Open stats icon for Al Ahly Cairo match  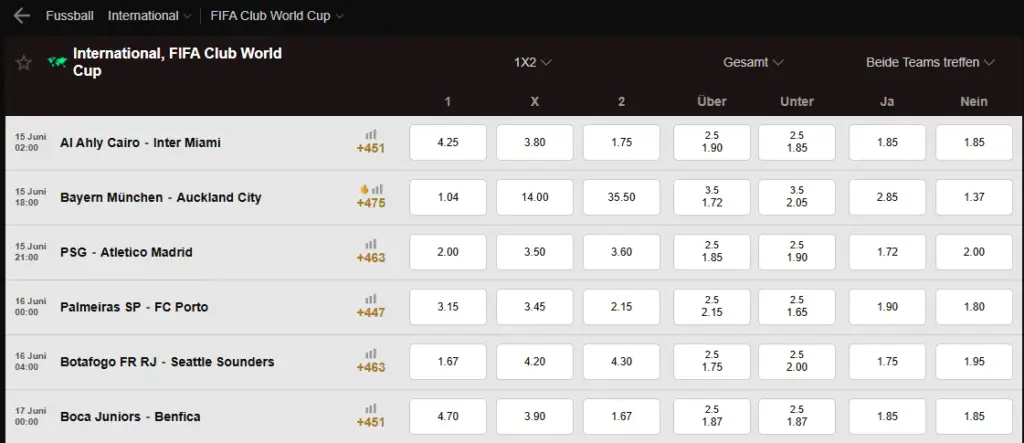(x=371, y=135)
